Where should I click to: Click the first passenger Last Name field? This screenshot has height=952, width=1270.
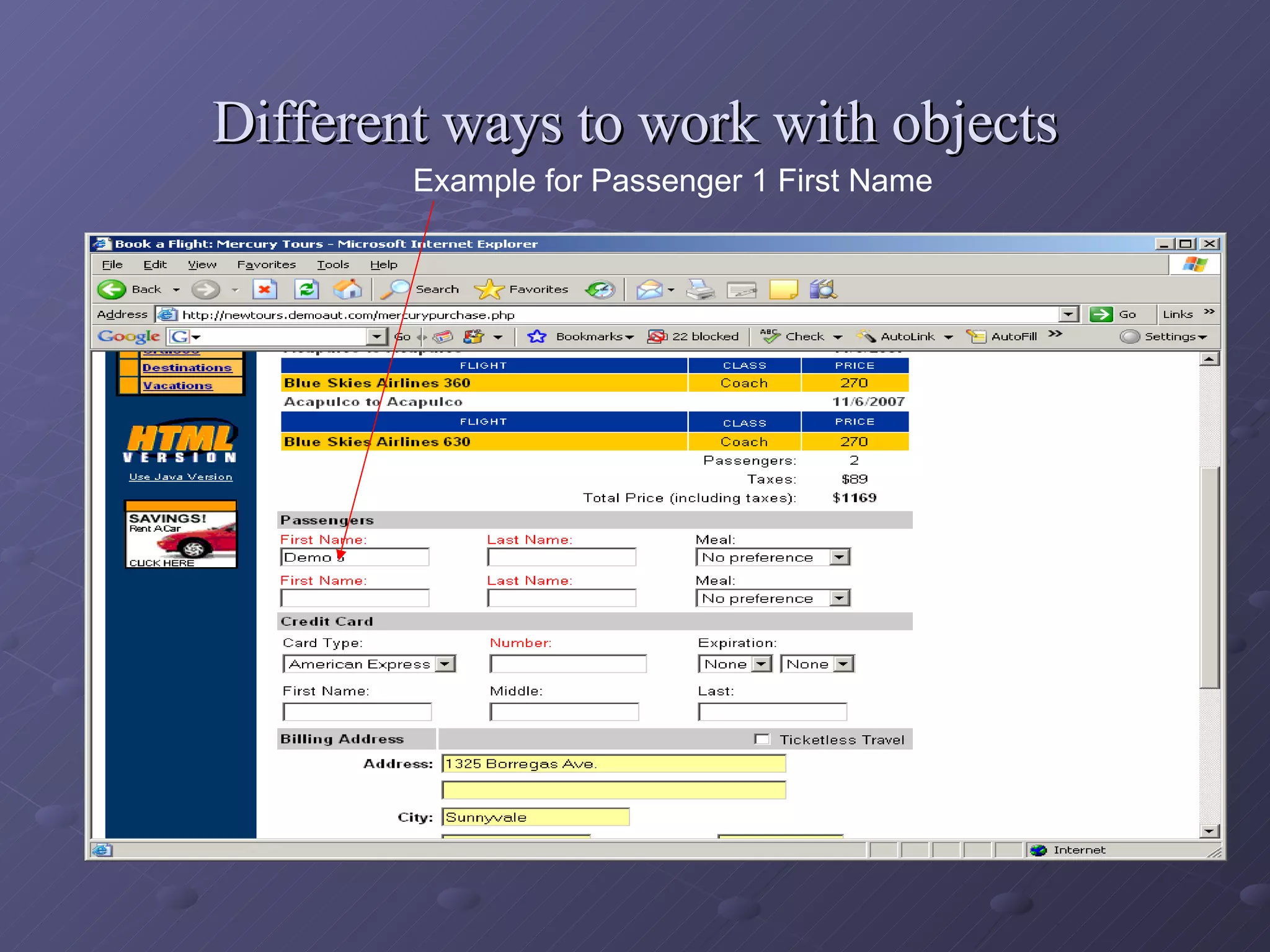pyautogui.click(x=562, y=557)
